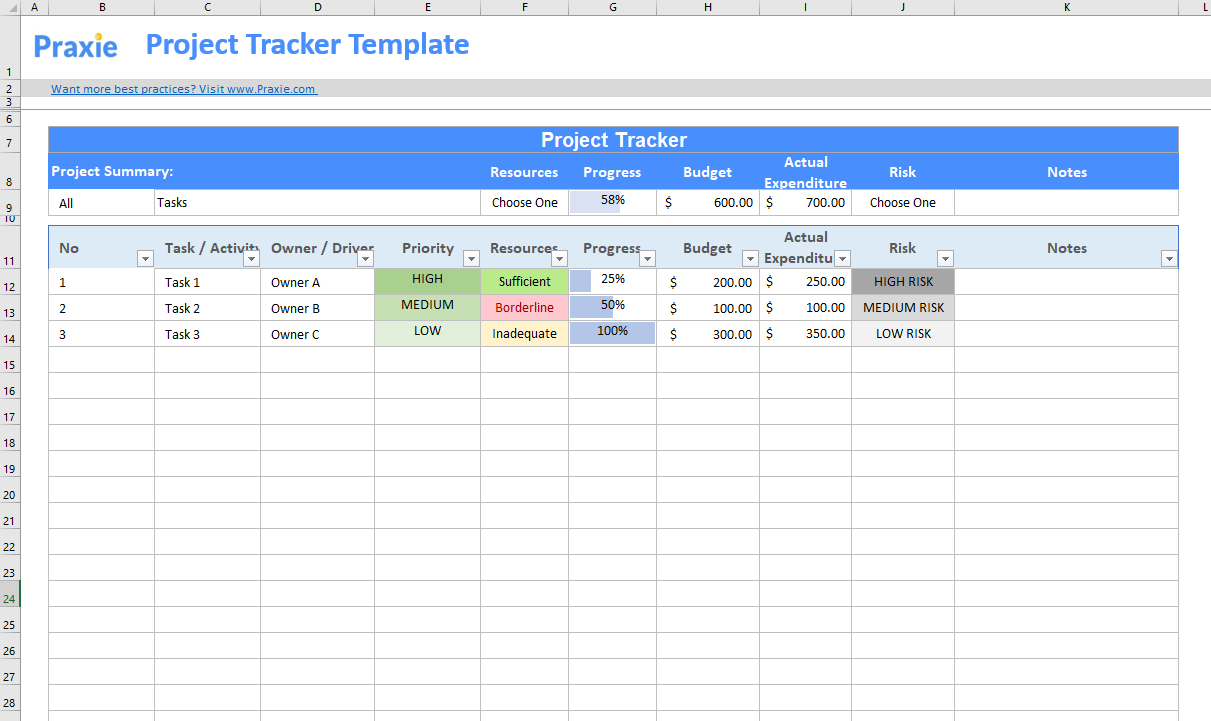Screen dimensions: 1211x721
Task: Select the 'All' project summary cell
Action: point(100,202)
